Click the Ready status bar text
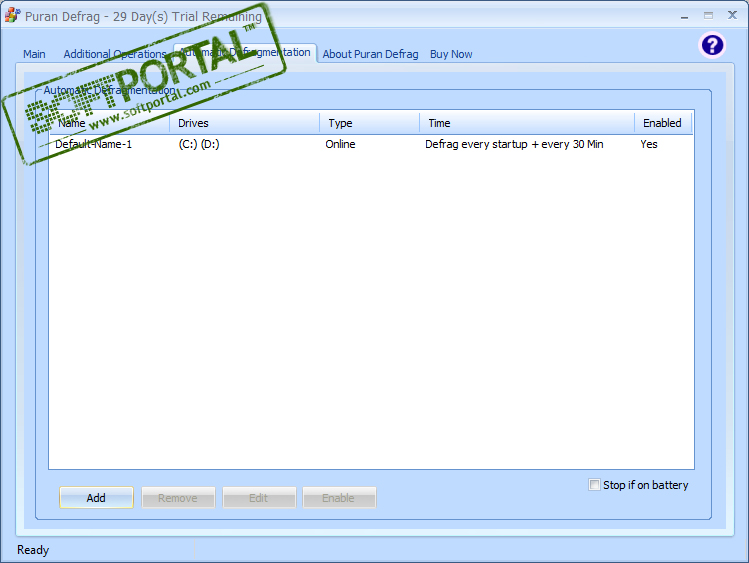 (x=33, y=550)
